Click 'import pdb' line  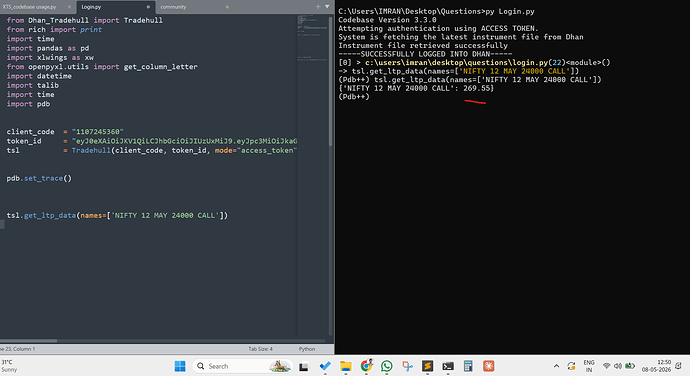[x=28, y=104]
